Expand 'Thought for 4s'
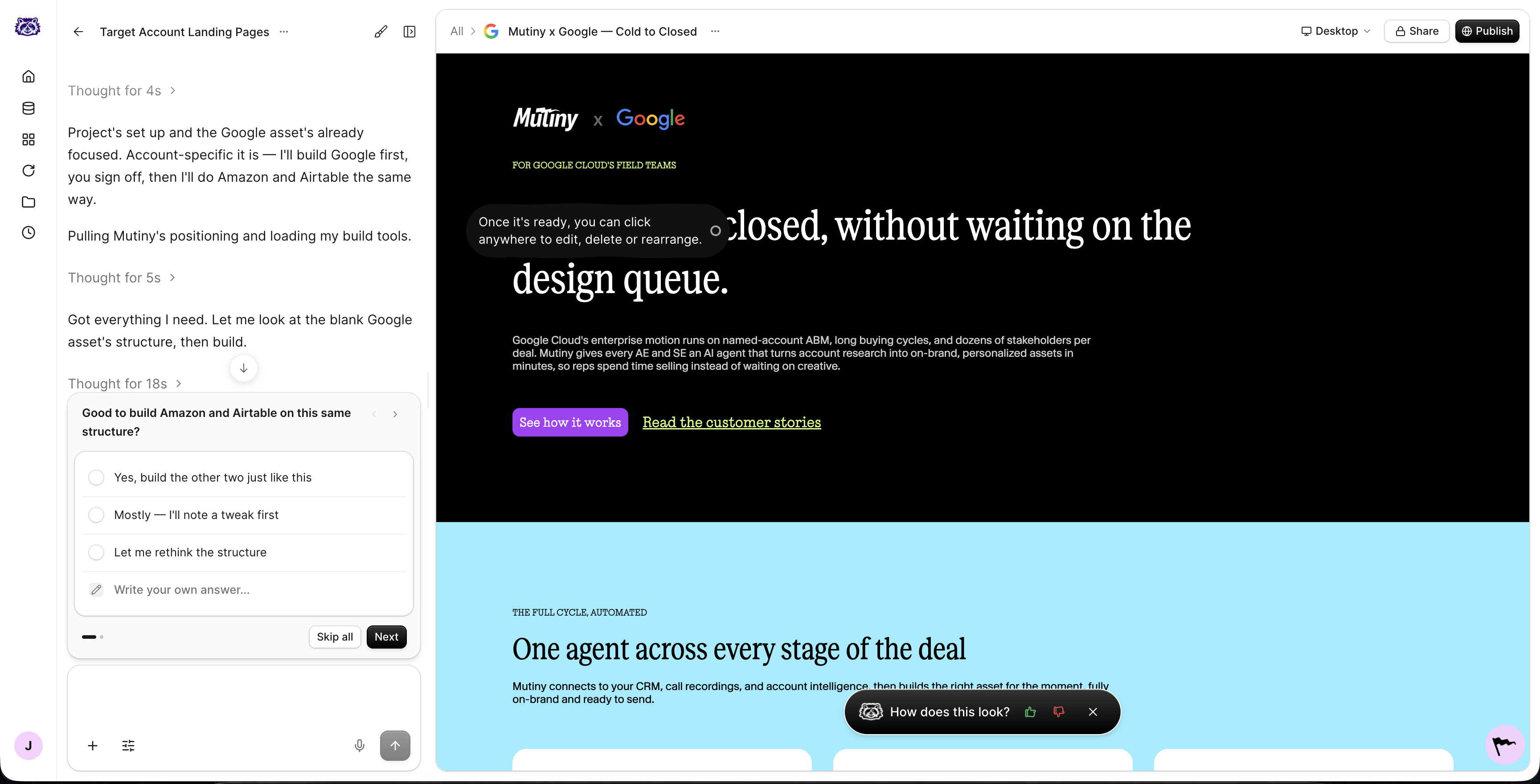Screen dimensions: 1540x784 [x=122, y=91]
